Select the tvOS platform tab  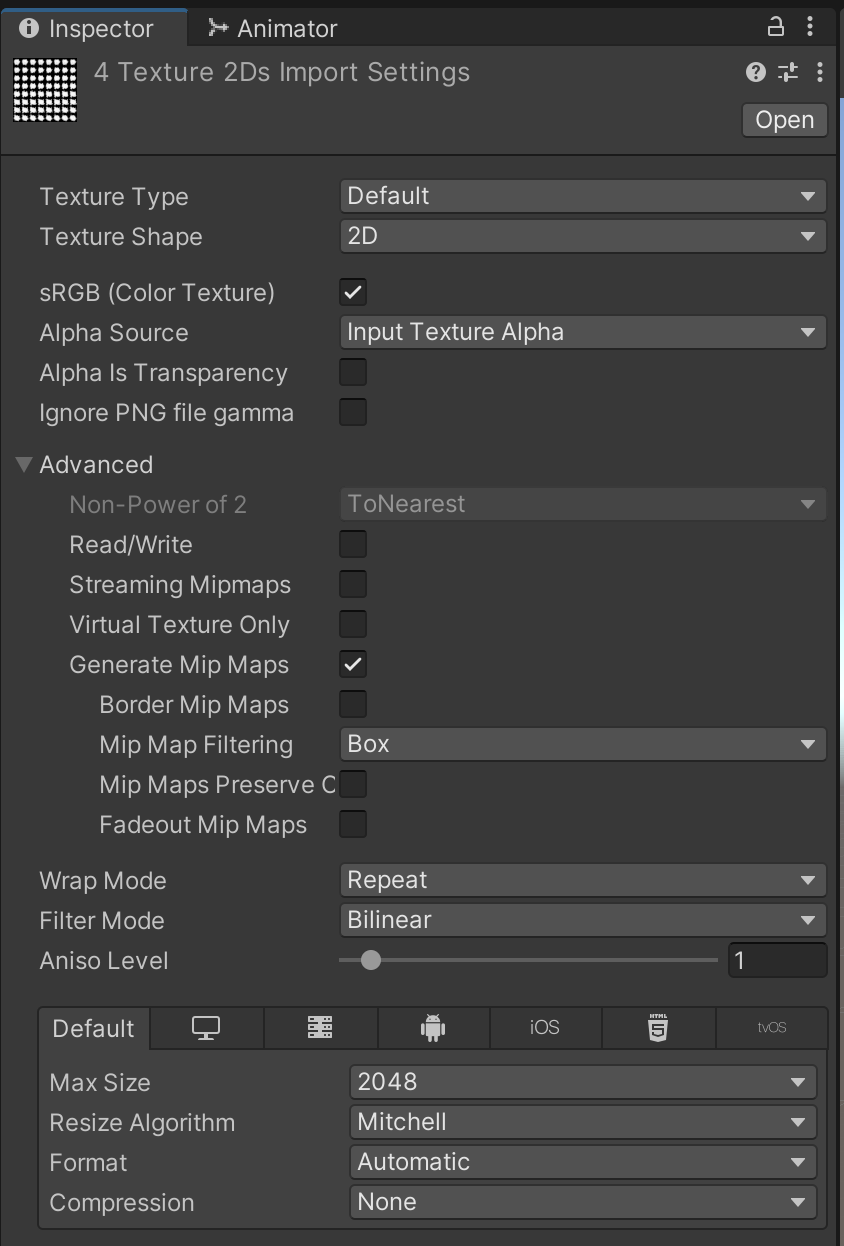coord(771,1028)
